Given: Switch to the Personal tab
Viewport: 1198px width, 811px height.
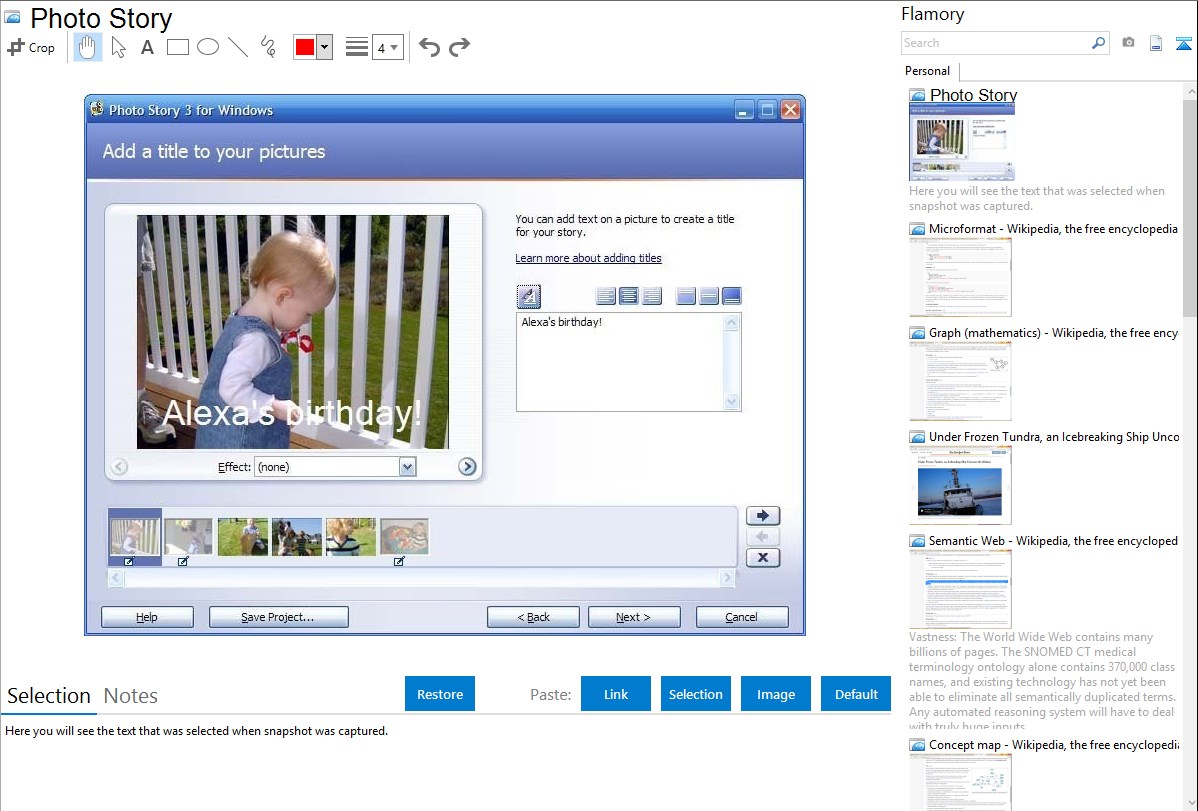Looking at the screenshot, I should click(928, 71).
